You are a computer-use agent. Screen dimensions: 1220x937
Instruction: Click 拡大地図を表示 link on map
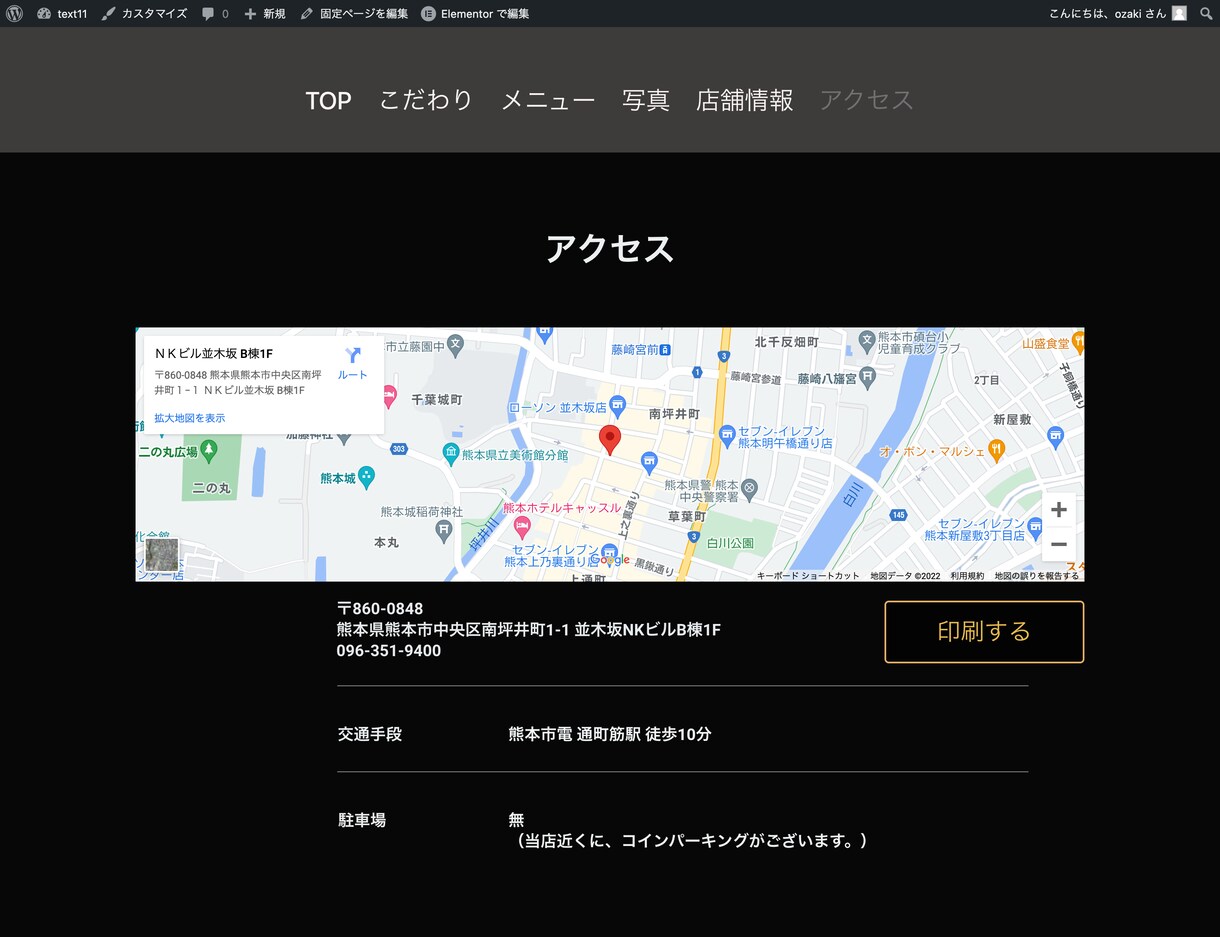190,418
